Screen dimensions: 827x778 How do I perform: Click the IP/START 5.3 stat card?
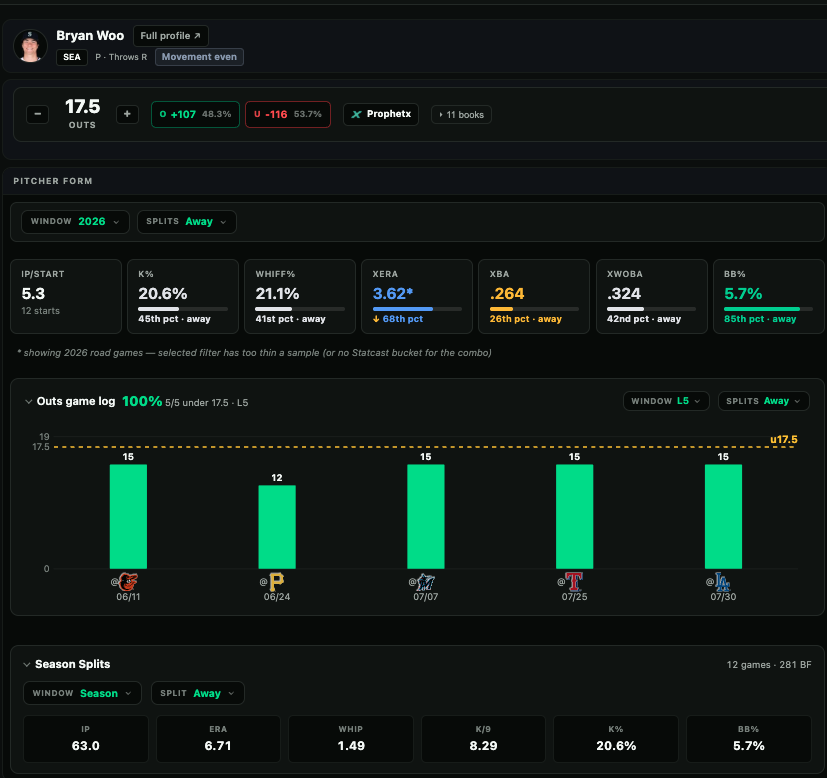66,296
